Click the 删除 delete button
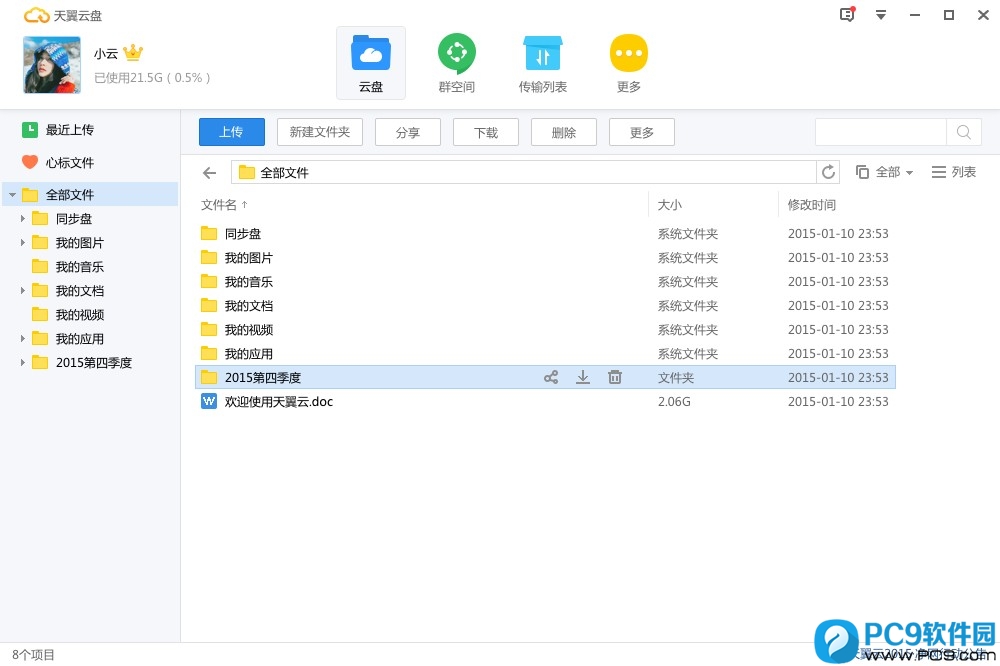The width and height of the screenshot is (1000, 666). point(564,132)
